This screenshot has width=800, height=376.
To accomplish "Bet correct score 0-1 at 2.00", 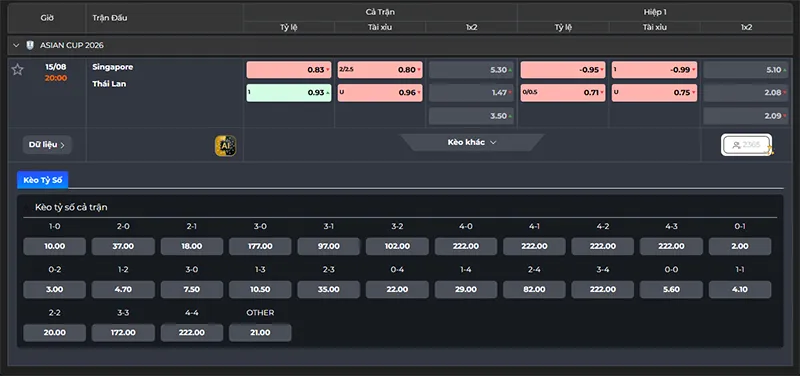I will [x=740, y=246].
